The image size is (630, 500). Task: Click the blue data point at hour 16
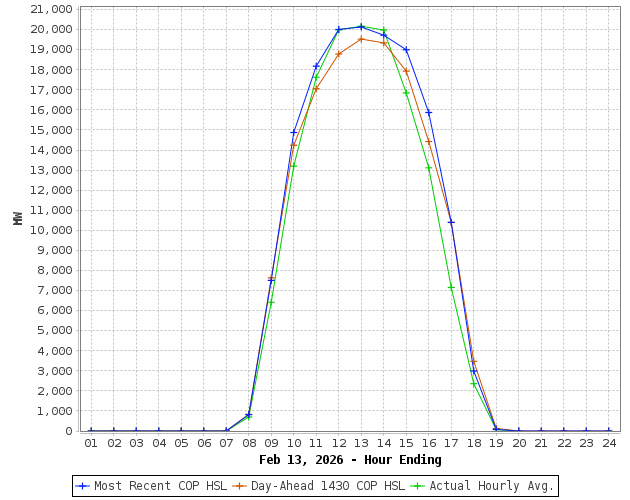pyautogui.click(x=429, y=112)
